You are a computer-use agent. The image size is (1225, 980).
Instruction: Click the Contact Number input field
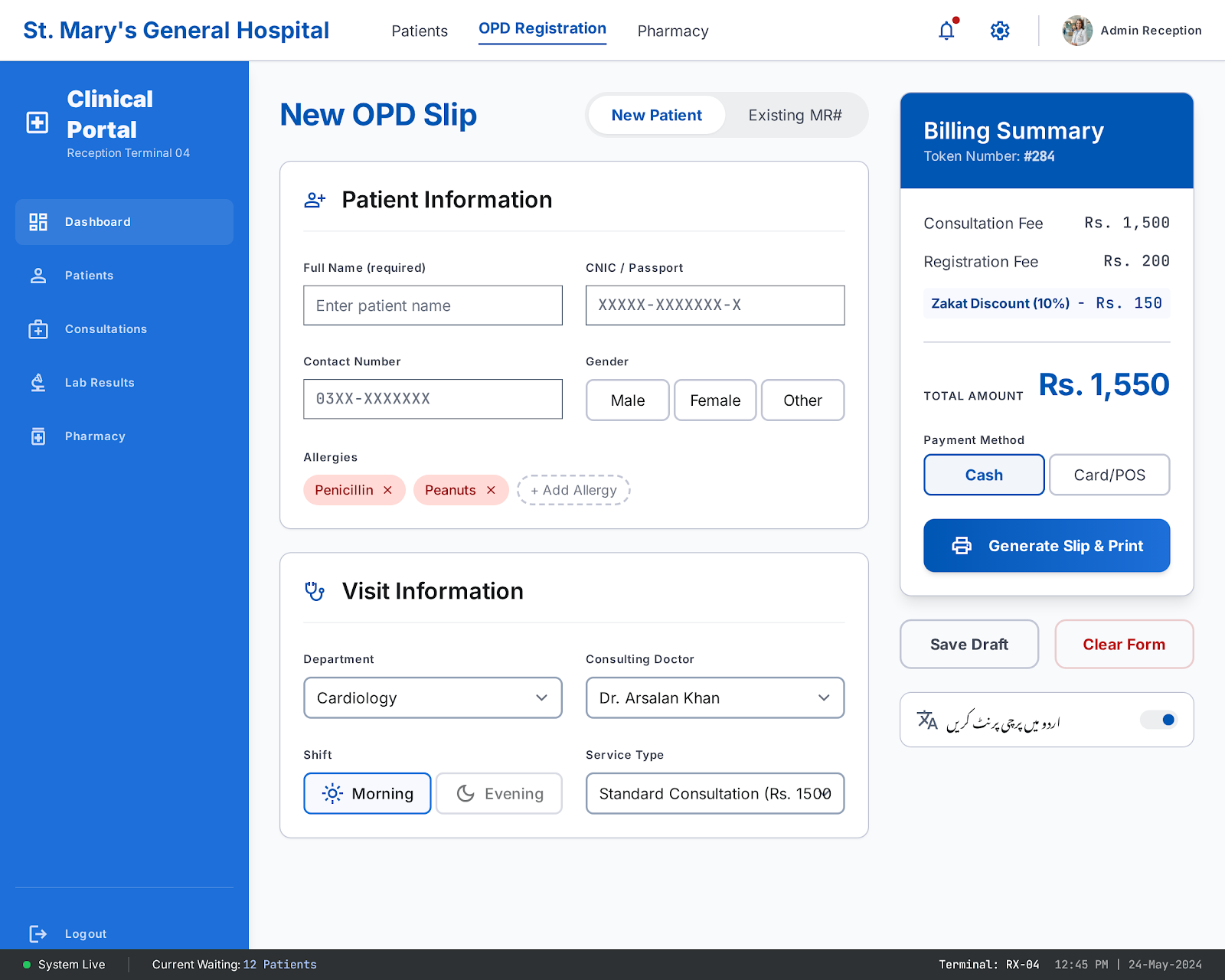(x=433, y=399)
